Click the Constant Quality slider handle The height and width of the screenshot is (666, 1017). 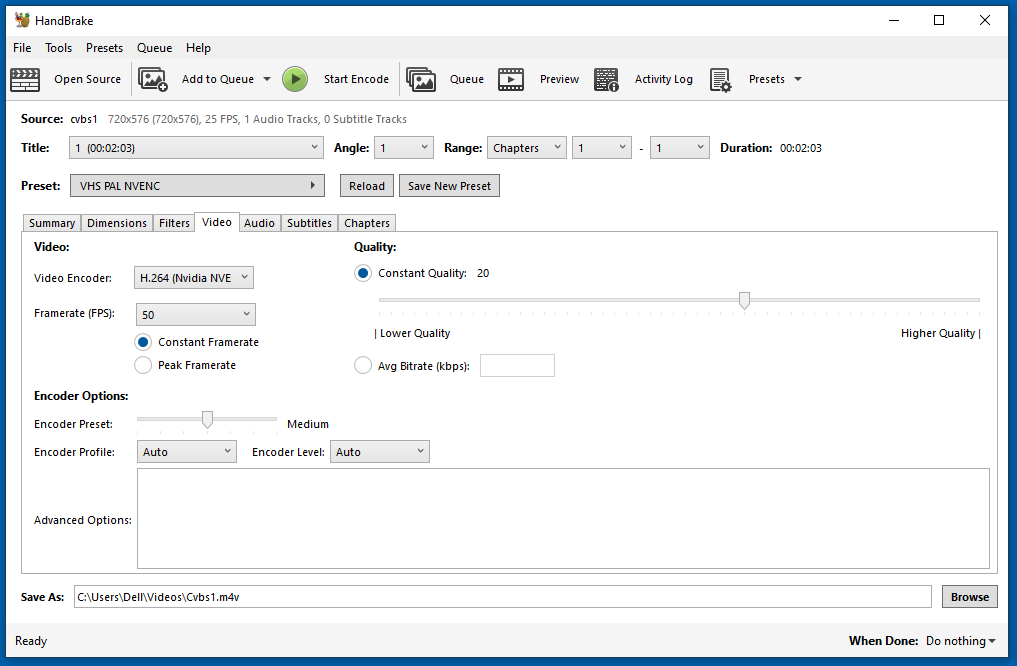point(744,300)
